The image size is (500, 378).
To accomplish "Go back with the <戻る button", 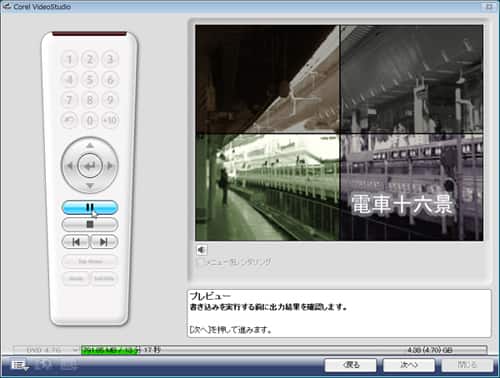I will coord(351,365).
